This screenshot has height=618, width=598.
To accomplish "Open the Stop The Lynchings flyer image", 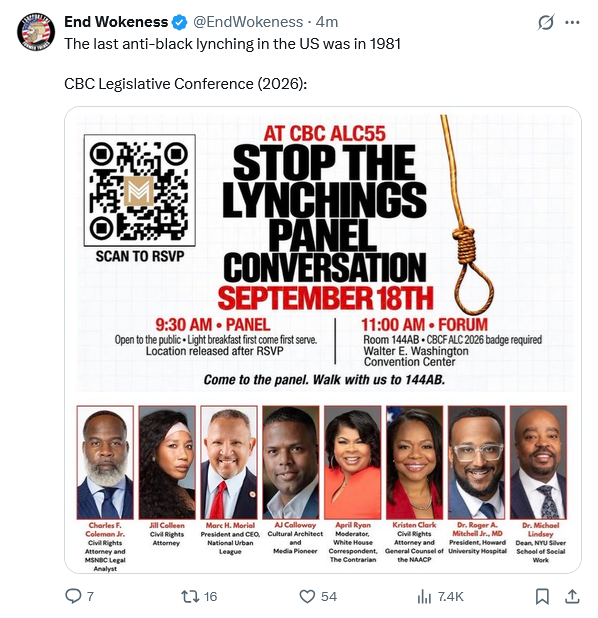I will 323,339.
